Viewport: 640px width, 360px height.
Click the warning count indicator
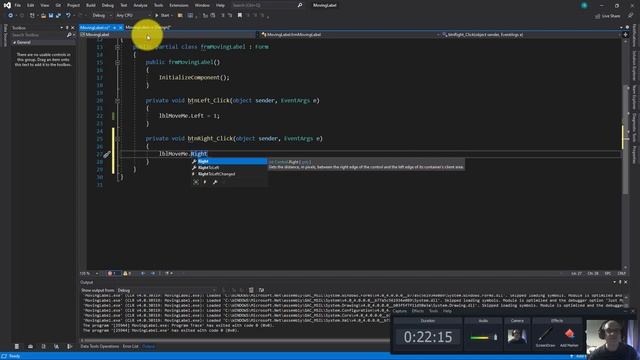coord(127,273)
